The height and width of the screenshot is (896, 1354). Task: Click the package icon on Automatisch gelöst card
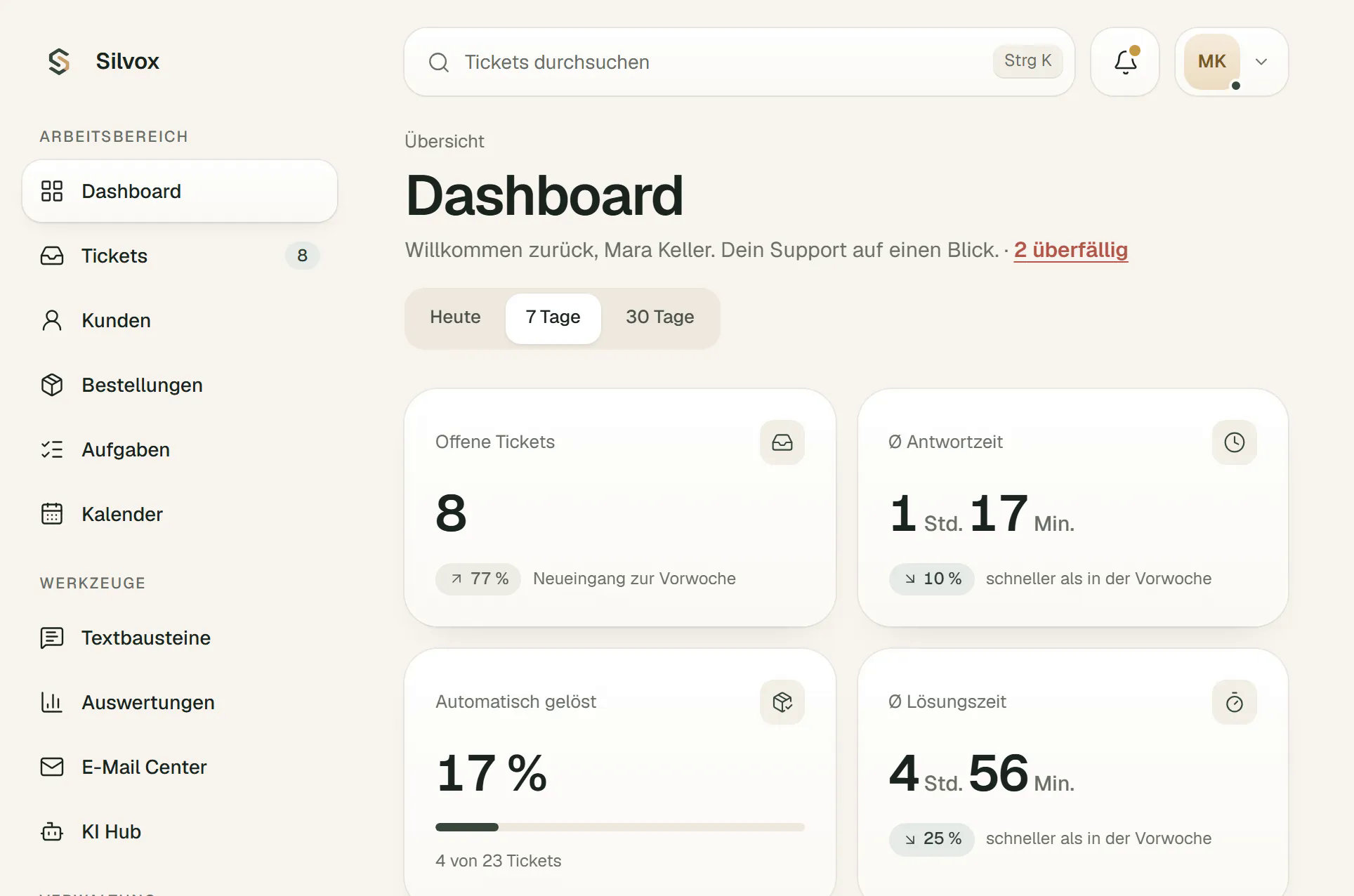pyautogui.click(x=782, y=702)
